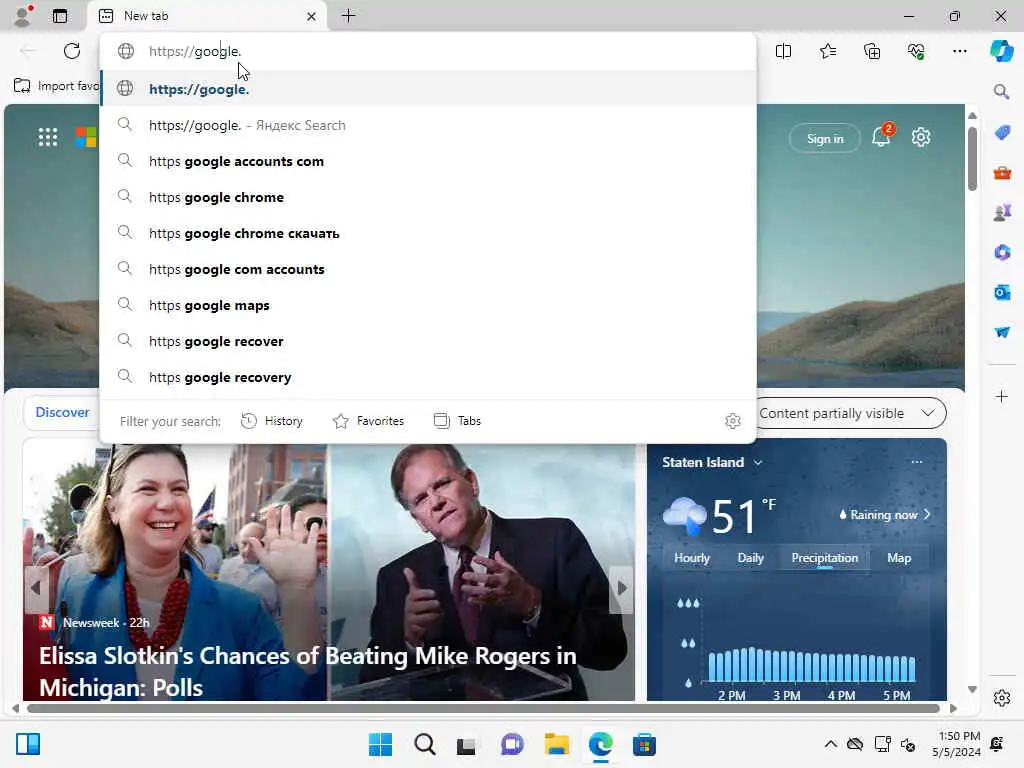This screenshot has width=1024, height=768.
Task: Open the page settings gear icon
Action: click(921, 137)
